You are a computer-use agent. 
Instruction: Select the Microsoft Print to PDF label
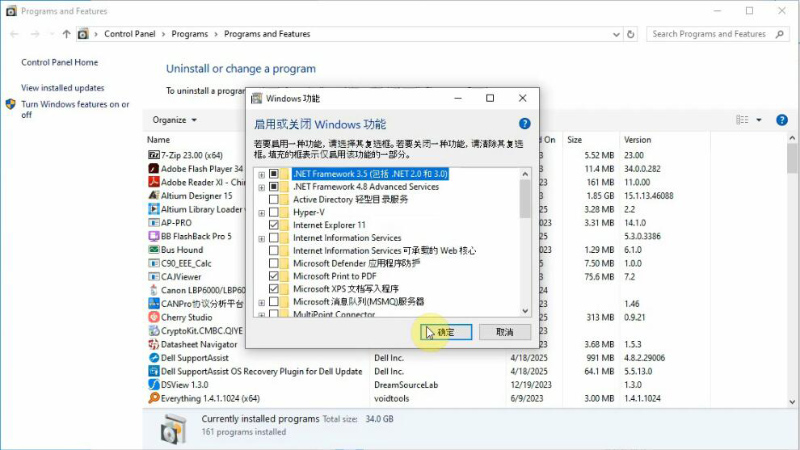(335, 276)
